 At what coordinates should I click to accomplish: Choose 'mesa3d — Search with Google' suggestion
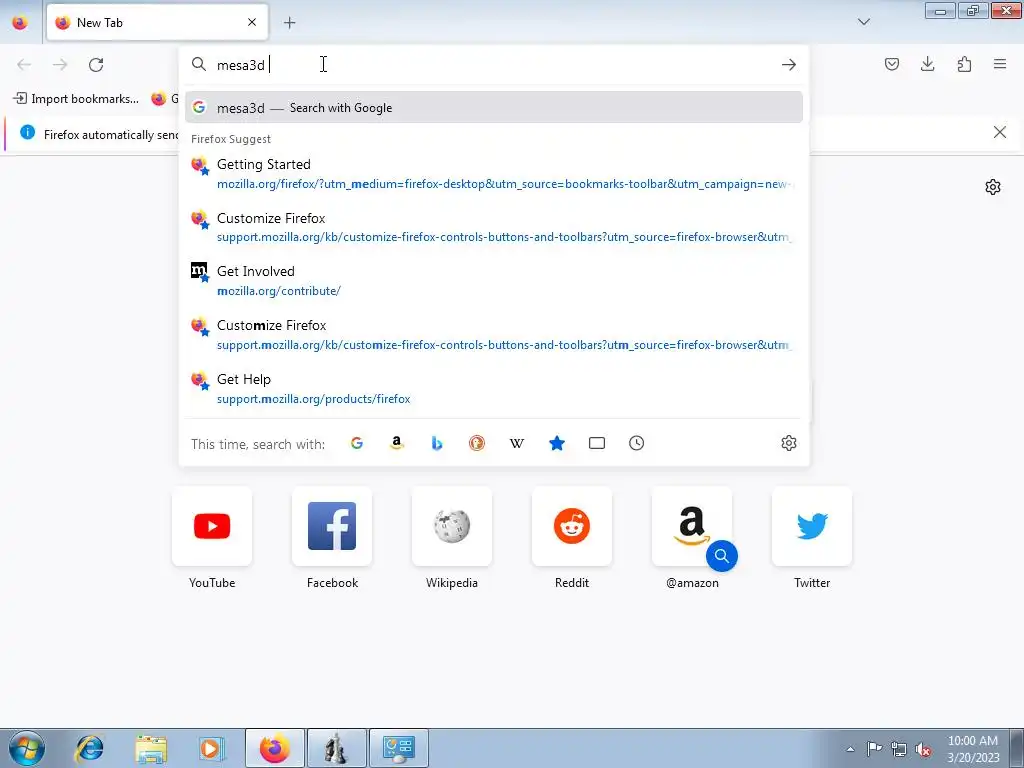click(x=494, y=108)
